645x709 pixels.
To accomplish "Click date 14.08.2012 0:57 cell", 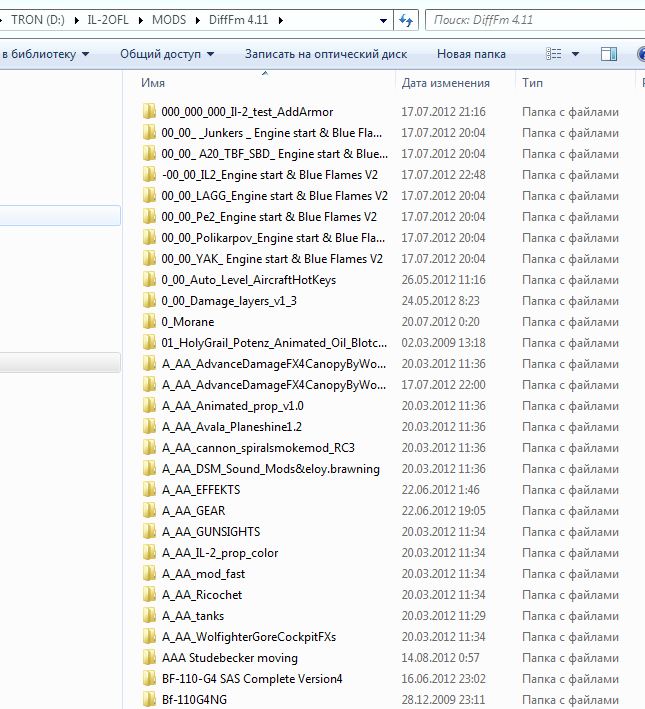I will tap(440, 658).
